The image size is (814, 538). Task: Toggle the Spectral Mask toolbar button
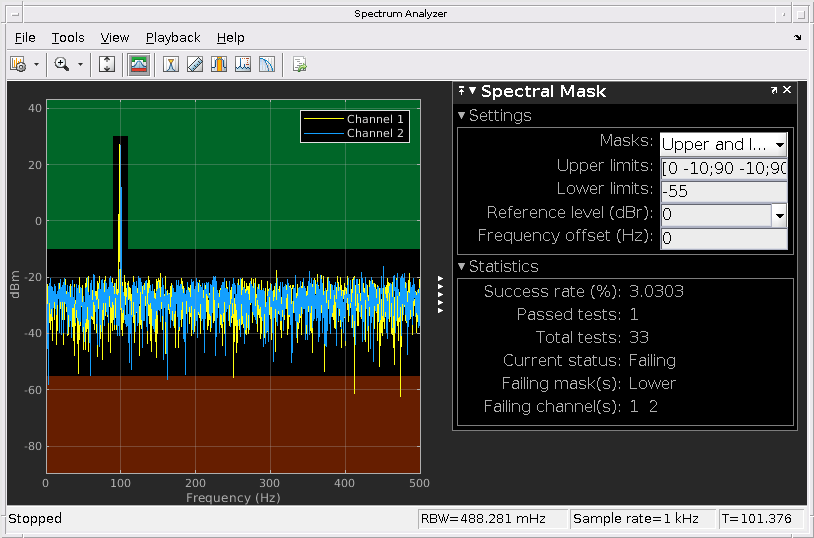[139, 64]
